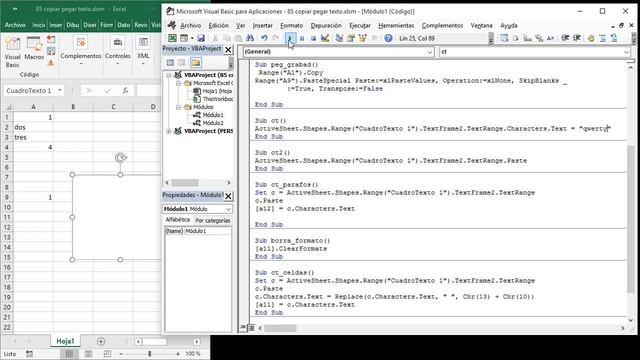This screenshot has height=360, width=640.
Task: Stop execution with the Reset button
Action: pyautogui.click(x=313, y=38)
